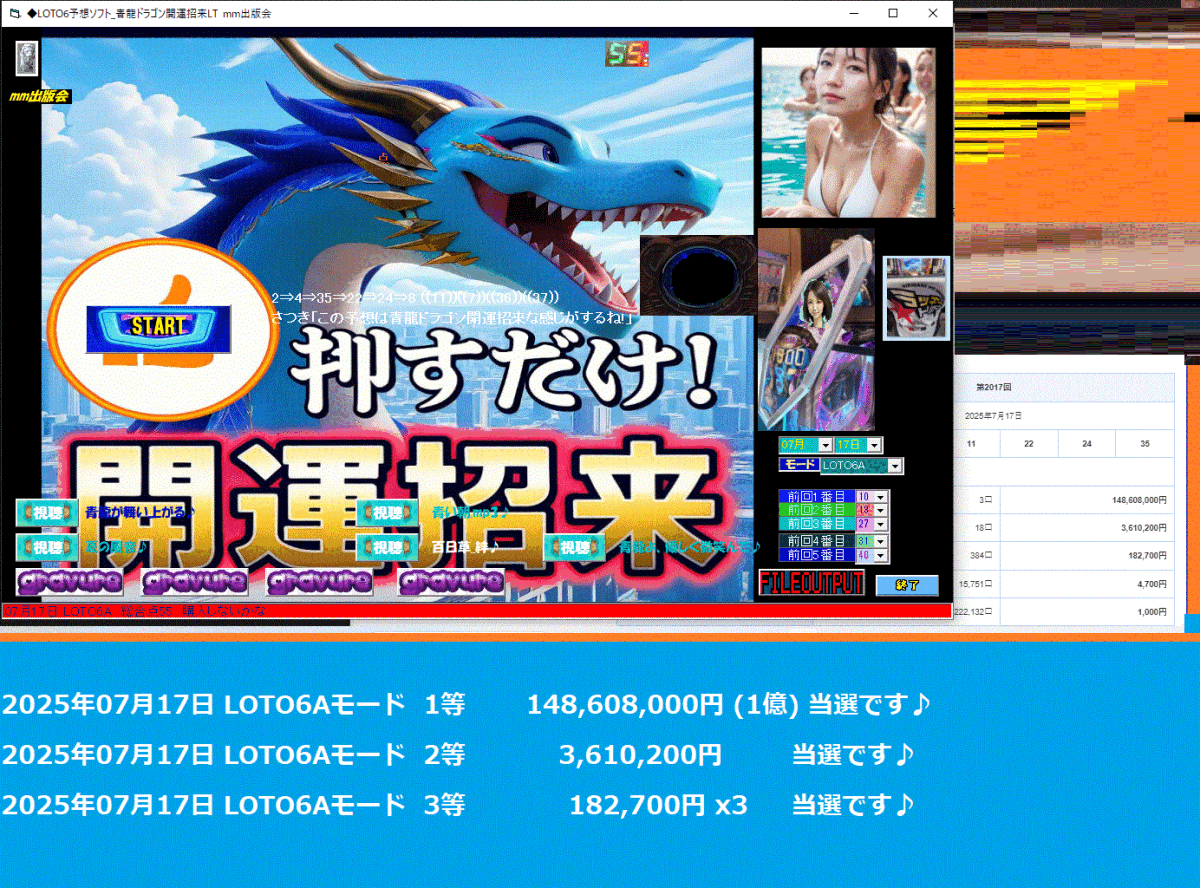The image size is (1200, 888).
Task: Click the 2等 3,610,200円 当選です caption line
Action: (458, 754)
